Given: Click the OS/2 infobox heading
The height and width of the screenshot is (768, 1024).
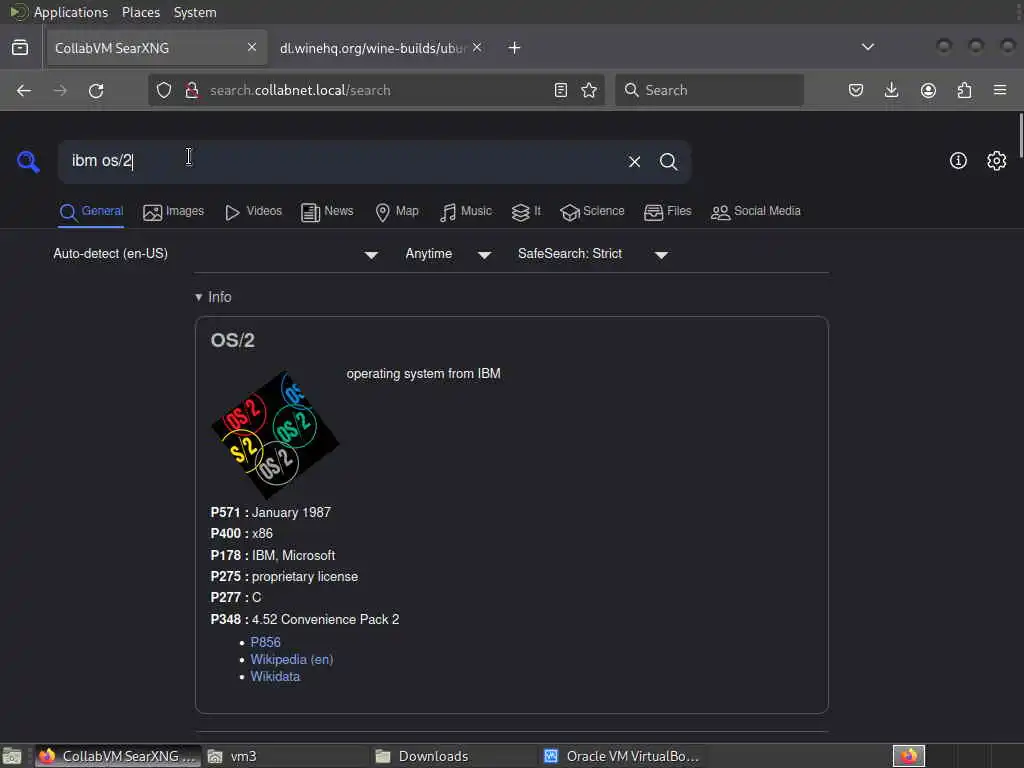Looking at the screenshot, I should 232,340.
